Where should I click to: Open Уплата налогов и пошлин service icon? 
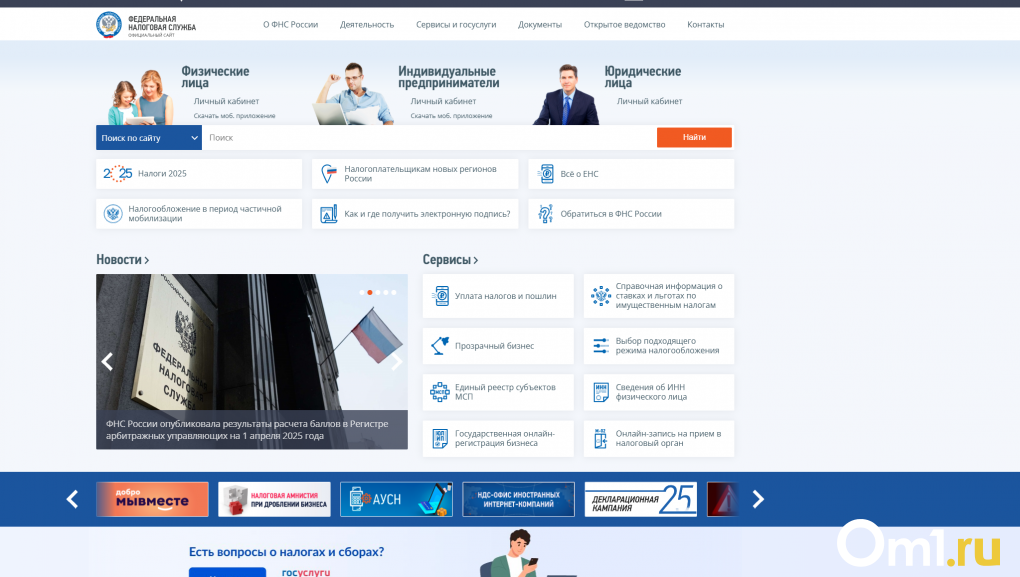point(440,296)
